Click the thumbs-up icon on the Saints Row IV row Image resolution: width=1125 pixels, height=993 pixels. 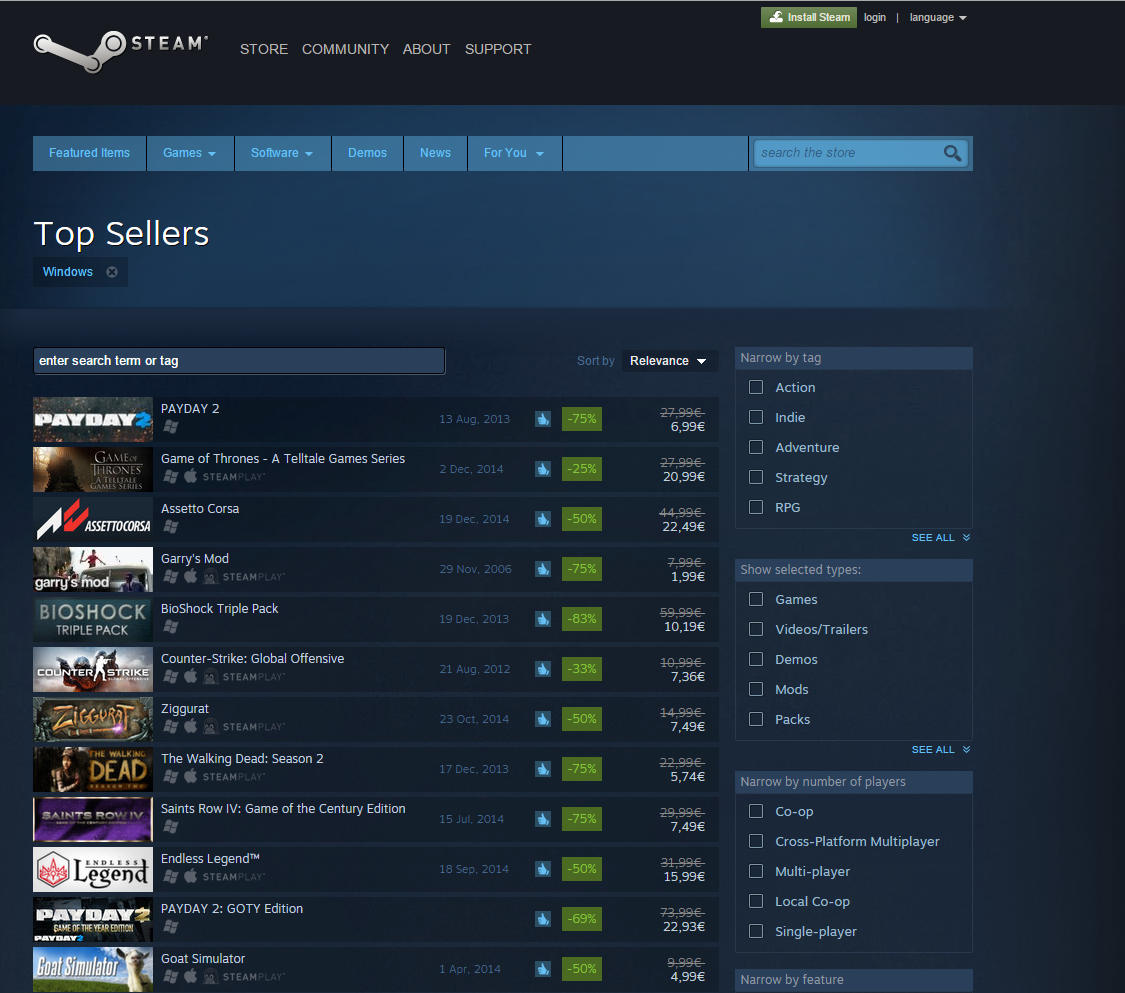(543, 819)
